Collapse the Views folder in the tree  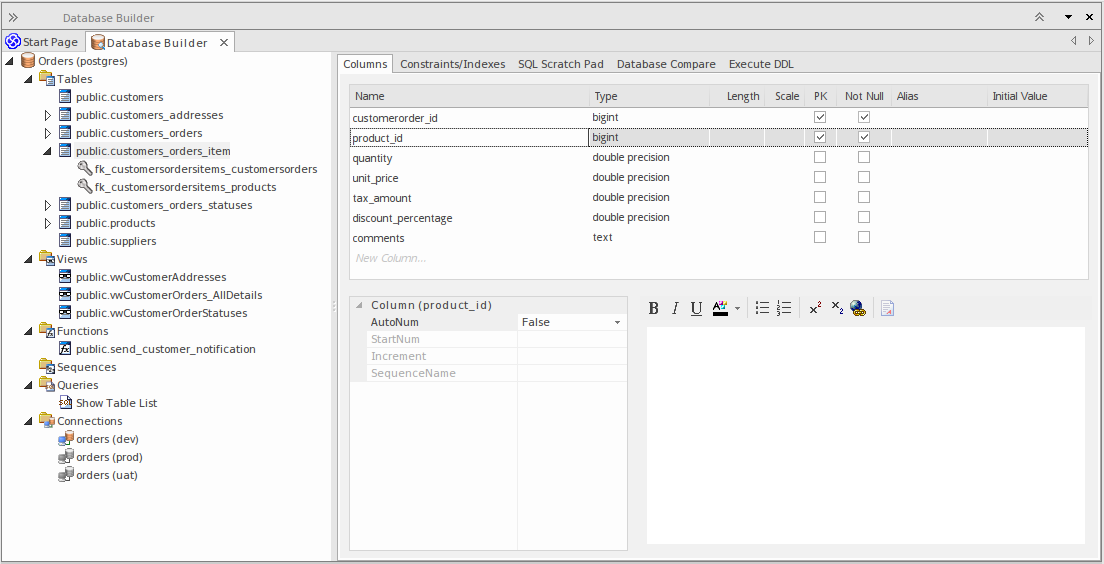(x=28, y=260)
